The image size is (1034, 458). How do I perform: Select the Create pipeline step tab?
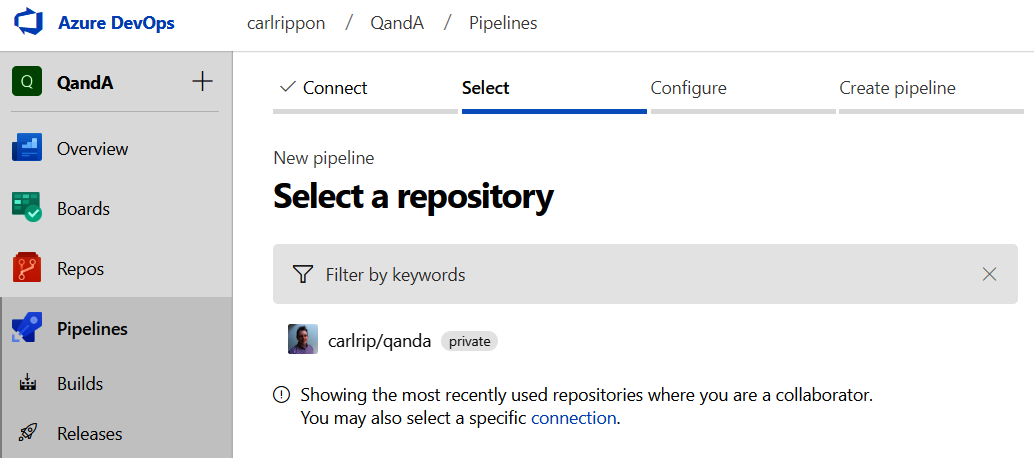point(897,88)
